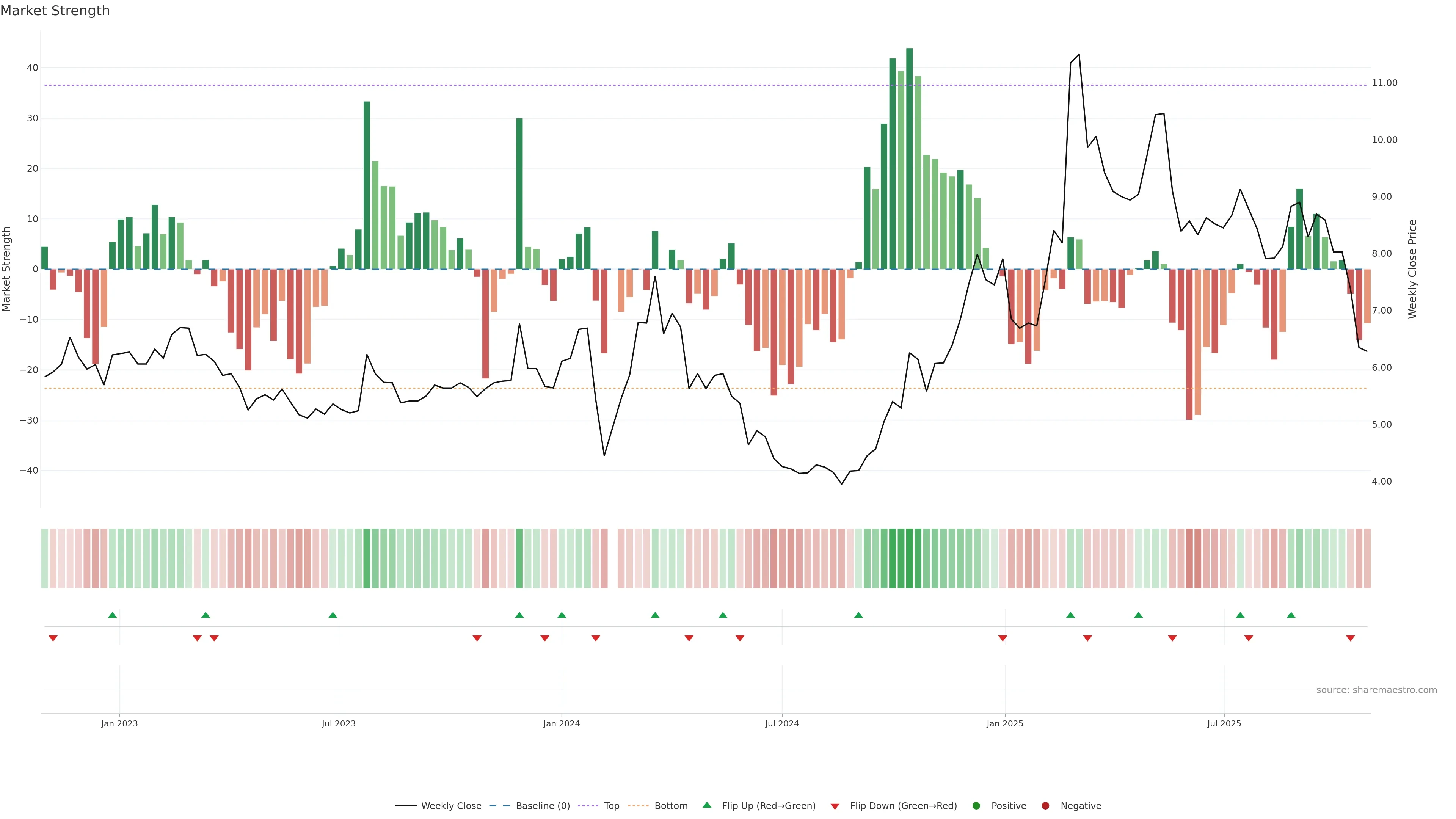The width and height of the screenshot is (1456, 819).
Task: Click the darkest green heatmap strip cell
Action: 909,558
